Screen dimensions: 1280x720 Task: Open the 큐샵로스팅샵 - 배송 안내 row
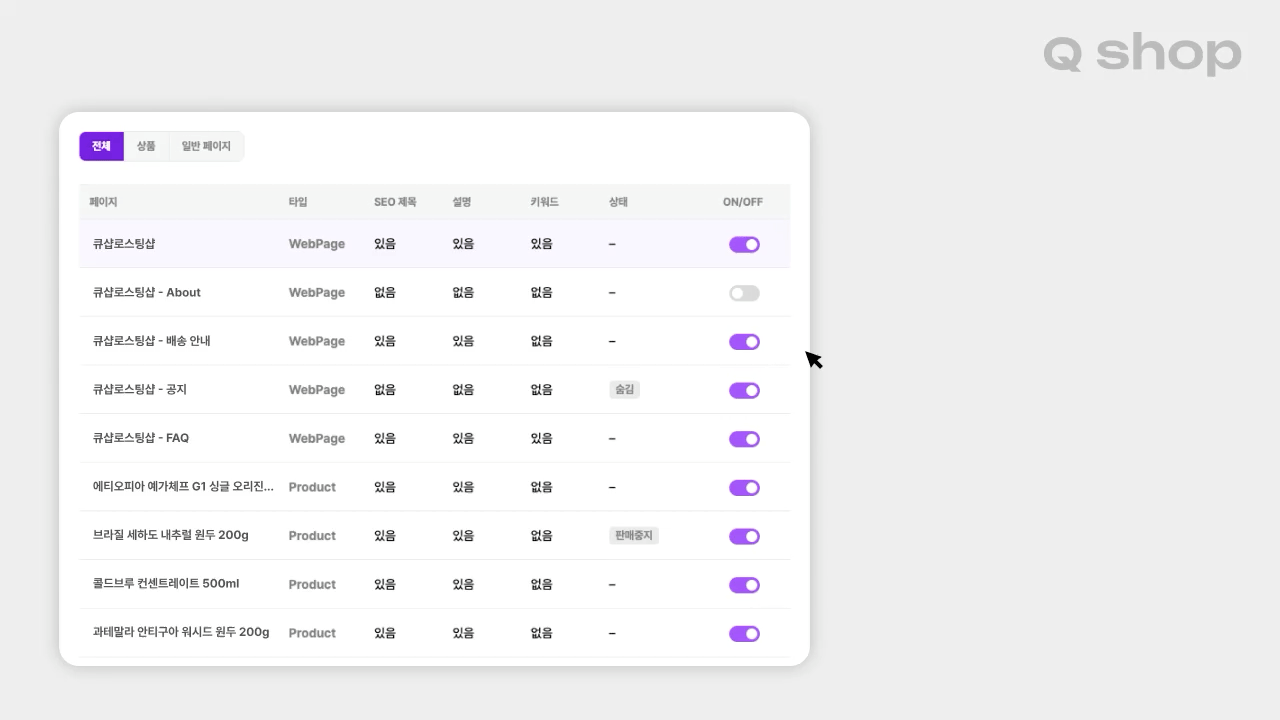click(434, 341)
